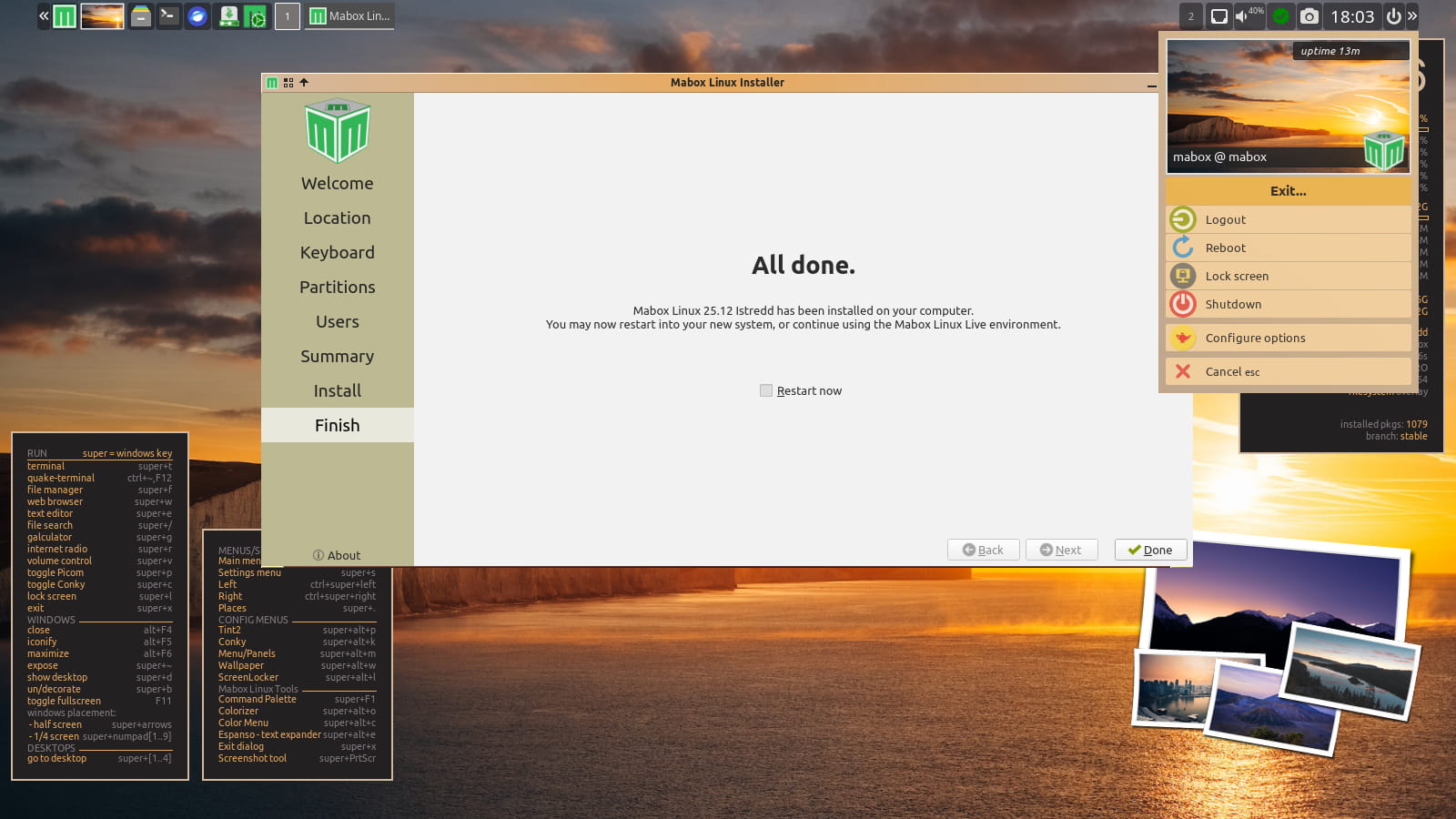Select Reboot in the Exit menu
Viewport: 1456px width, 819px height.
[1225, 248]
